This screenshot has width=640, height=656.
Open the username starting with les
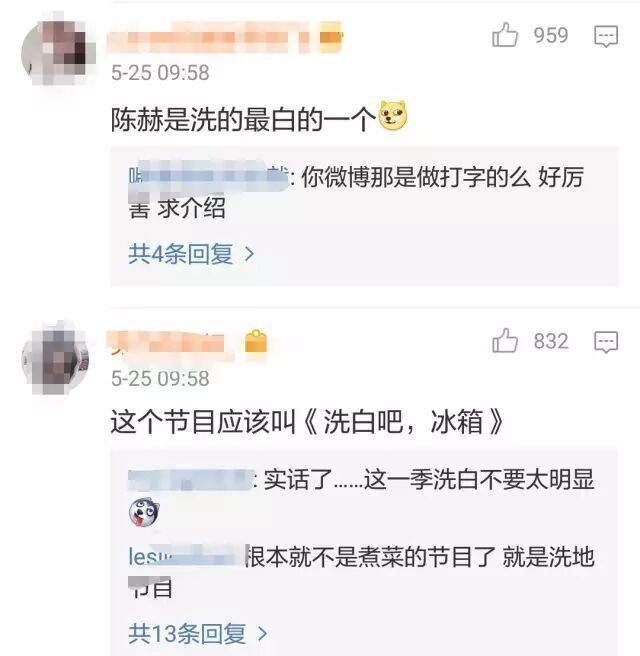[188, 556]
